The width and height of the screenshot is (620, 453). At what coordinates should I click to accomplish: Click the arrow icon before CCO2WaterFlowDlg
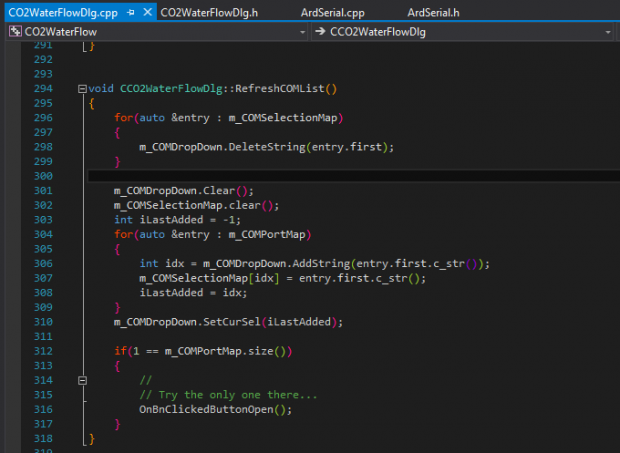[320, 31]
